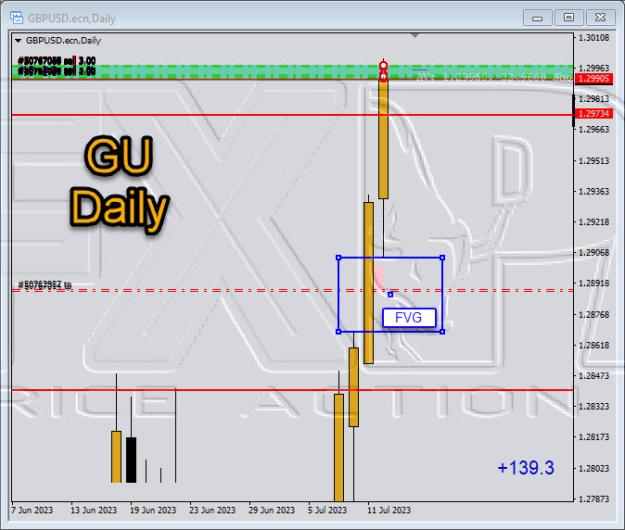Click the 1.30108 price scale value
The height and width of the screenshot is (530, 625).
[594, 38]
